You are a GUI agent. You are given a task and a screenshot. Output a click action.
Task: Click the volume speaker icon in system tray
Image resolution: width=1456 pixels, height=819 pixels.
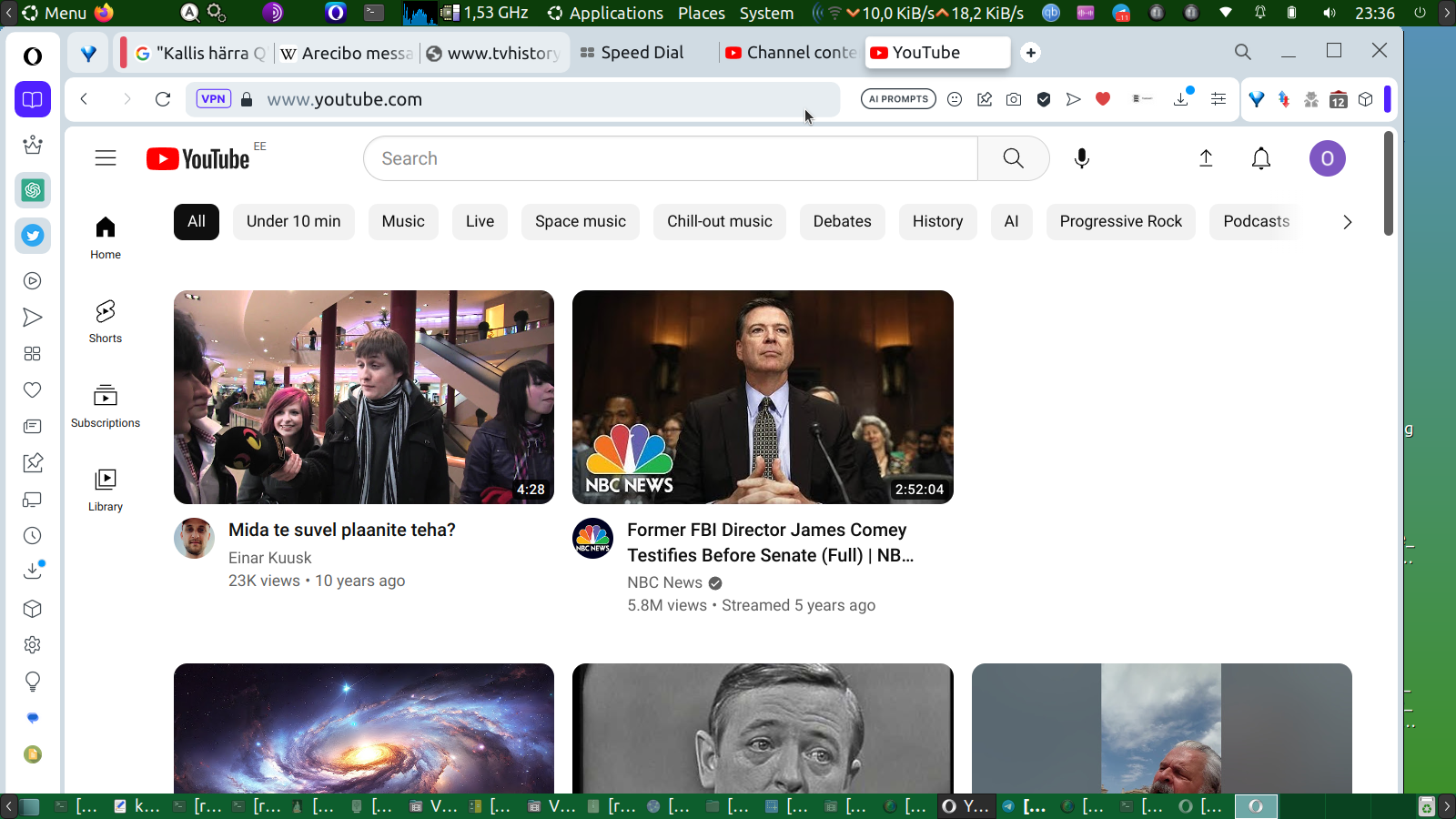[x=1330, y=13]
